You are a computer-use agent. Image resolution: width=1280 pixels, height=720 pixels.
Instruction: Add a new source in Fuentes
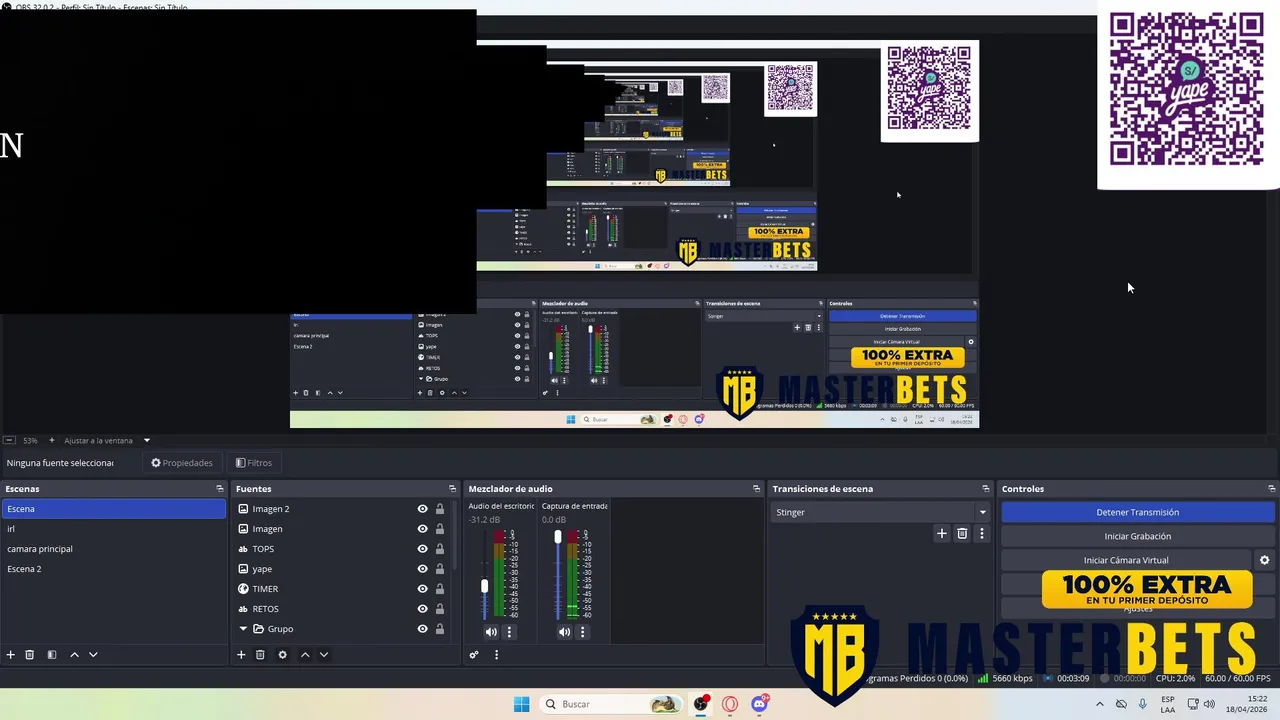click(241, 655)
